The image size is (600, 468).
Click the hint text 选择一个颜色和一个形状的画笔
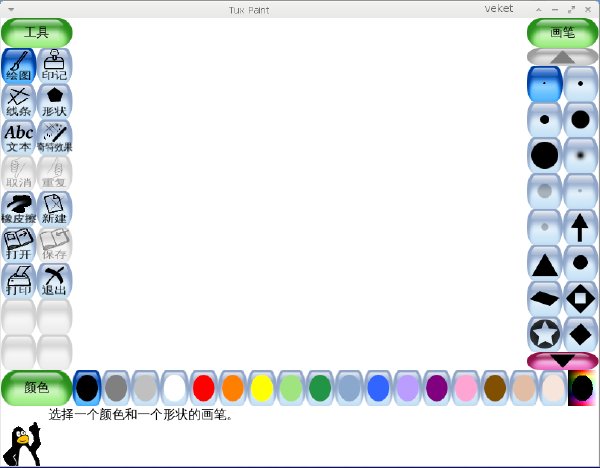[x=140, y=415]
